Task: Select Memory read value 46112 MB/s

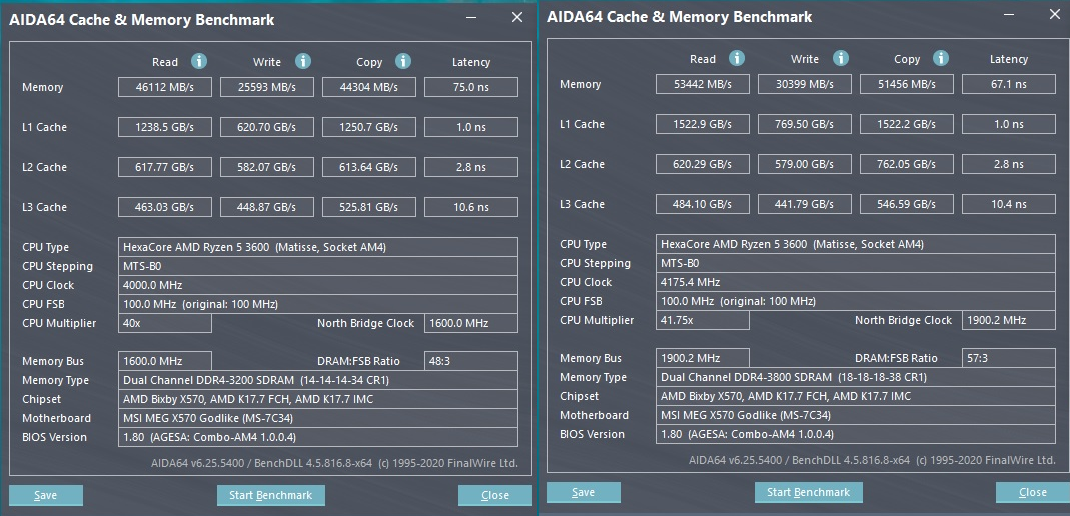Action: [x=164, y=87]
